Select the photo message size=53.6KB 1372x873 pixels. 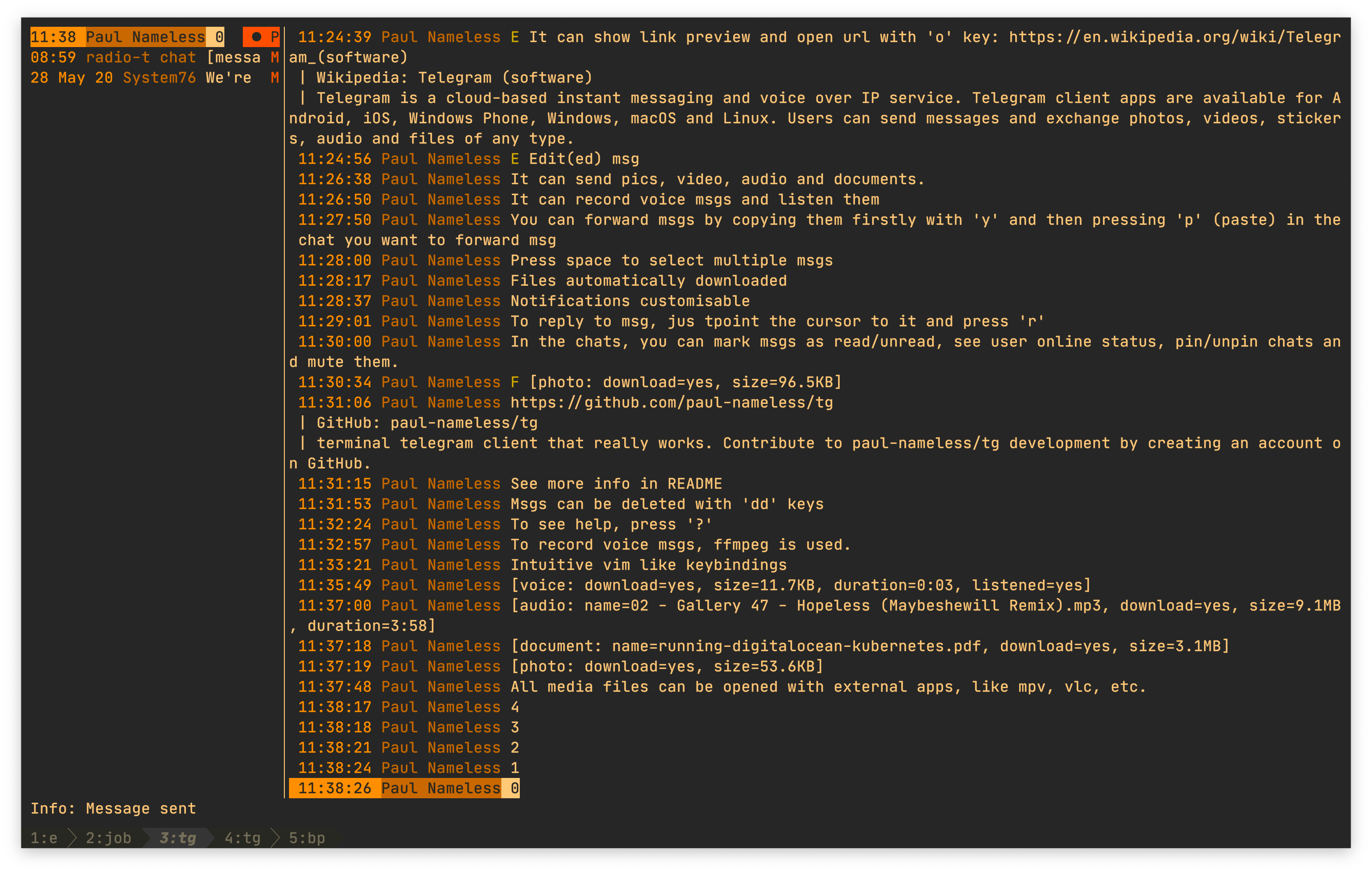tap(560, 666)
